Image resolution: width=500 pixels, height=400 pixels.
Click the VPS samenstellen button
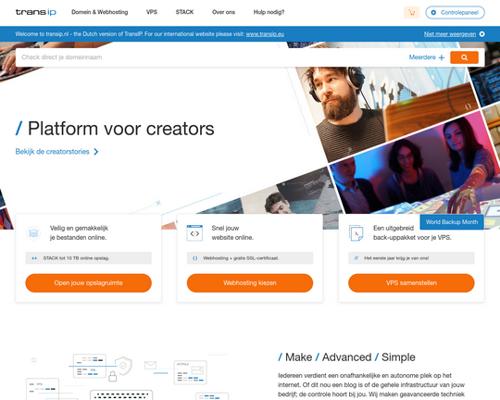tap(411, 283)
